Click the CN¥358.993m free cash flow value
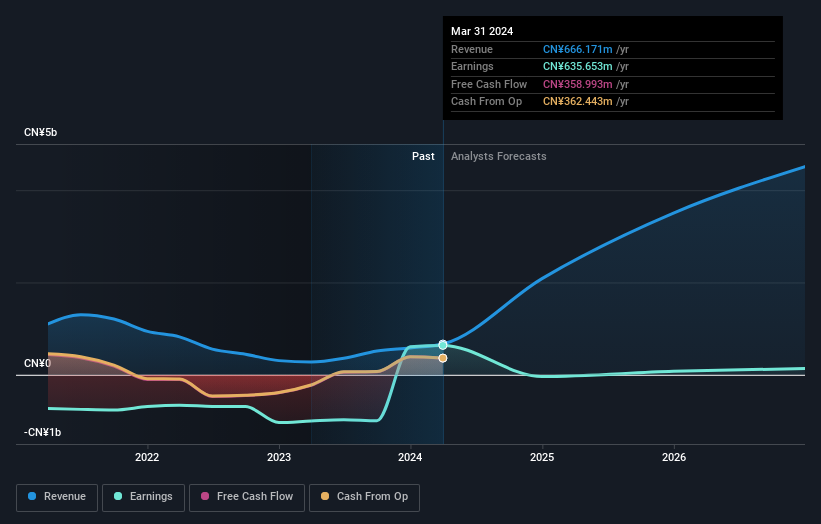This screenshot has width=821, height=524. pos(578,84)
